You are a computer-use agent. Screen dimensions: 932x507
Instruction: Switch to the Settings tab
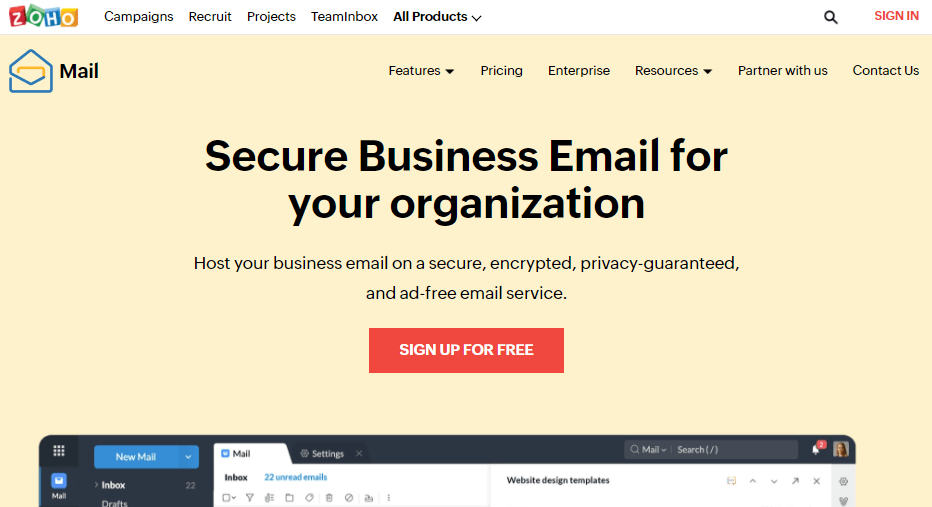(x=322, y=454)
